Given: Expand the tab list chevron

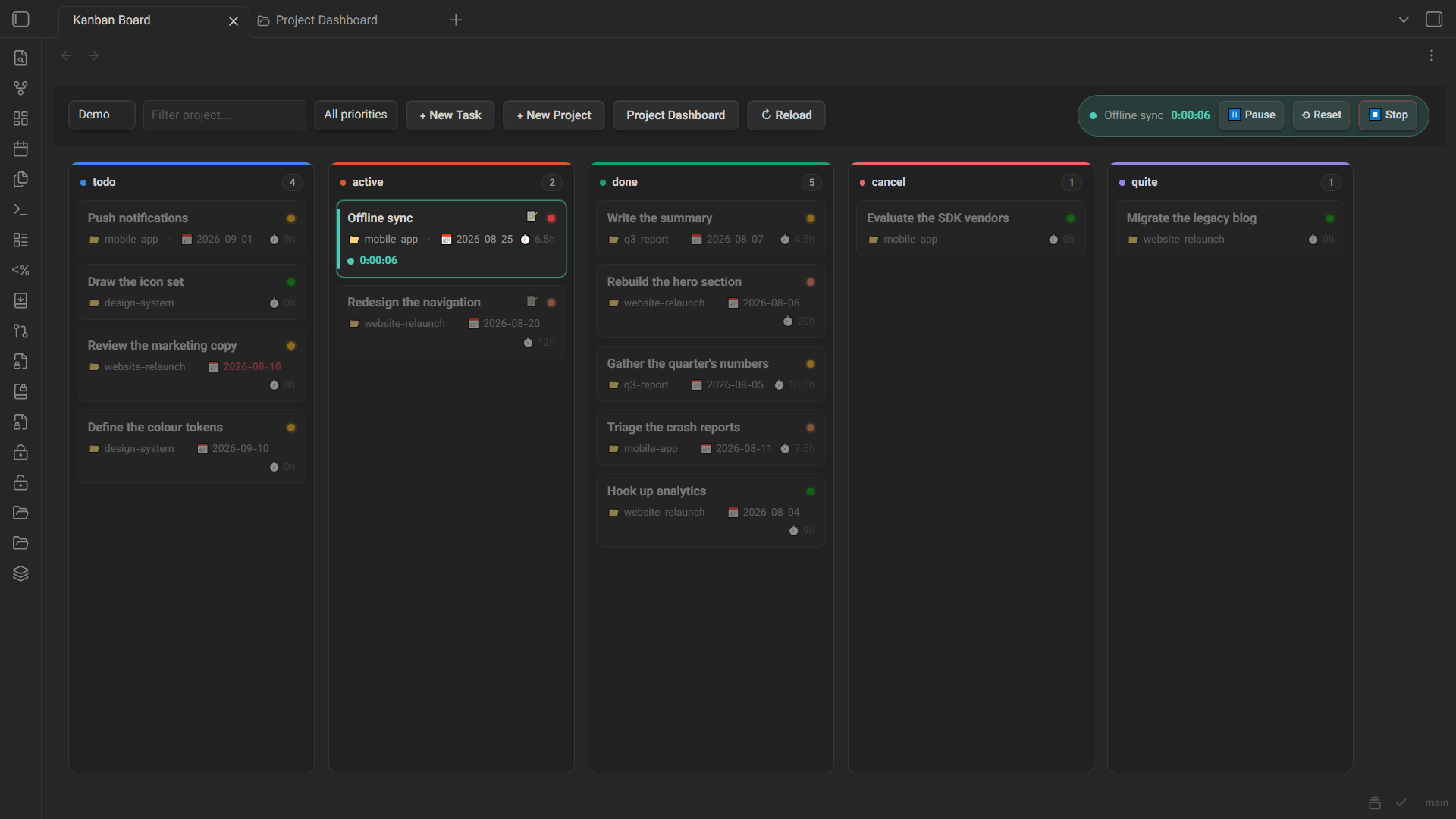Looking at the screenshot, I should click(1404, 20).
